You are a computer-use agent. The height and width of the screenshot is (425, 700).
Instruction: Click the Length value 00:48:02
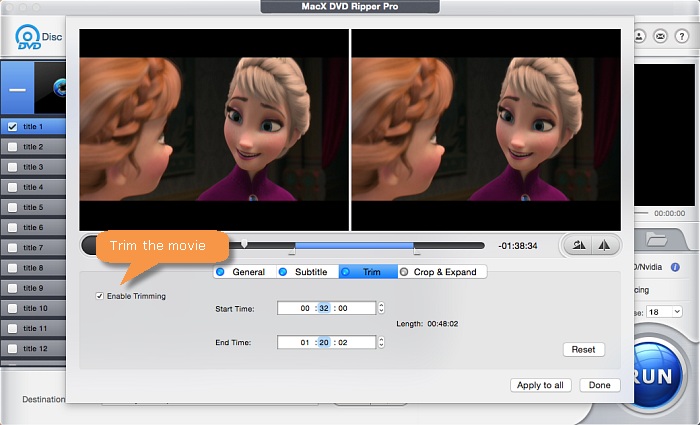point(442,324)
